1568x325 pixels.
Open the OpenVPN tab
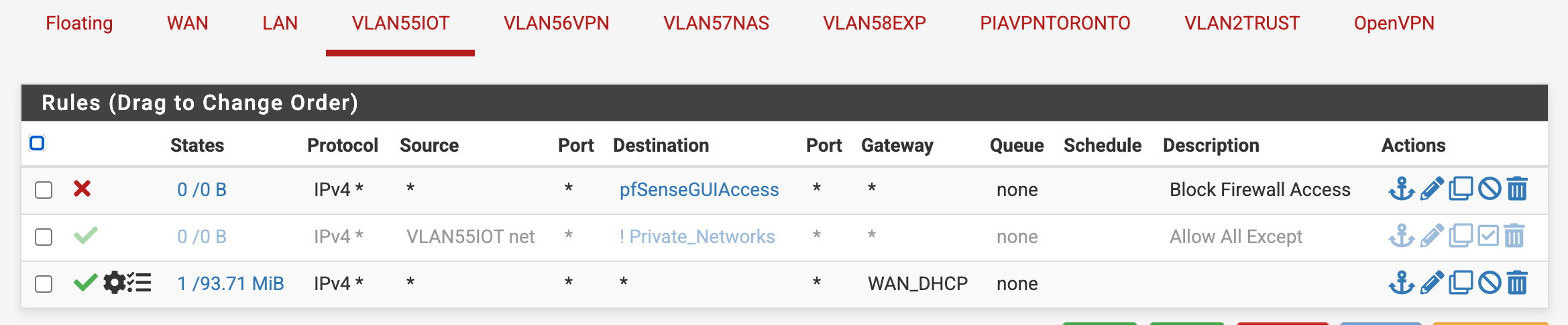(1394, 24)
